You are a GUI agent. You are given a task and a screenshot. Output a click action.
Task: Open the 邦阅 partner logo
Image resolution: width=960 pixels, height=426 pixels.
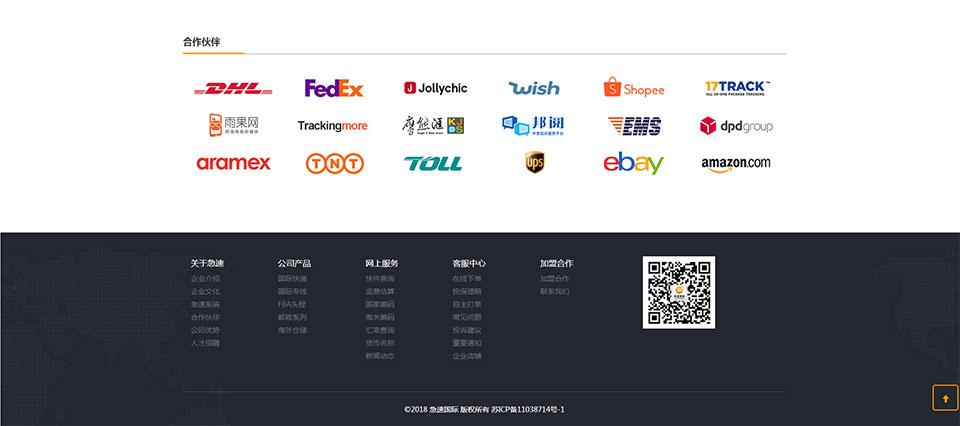click(x=533, y=125)
